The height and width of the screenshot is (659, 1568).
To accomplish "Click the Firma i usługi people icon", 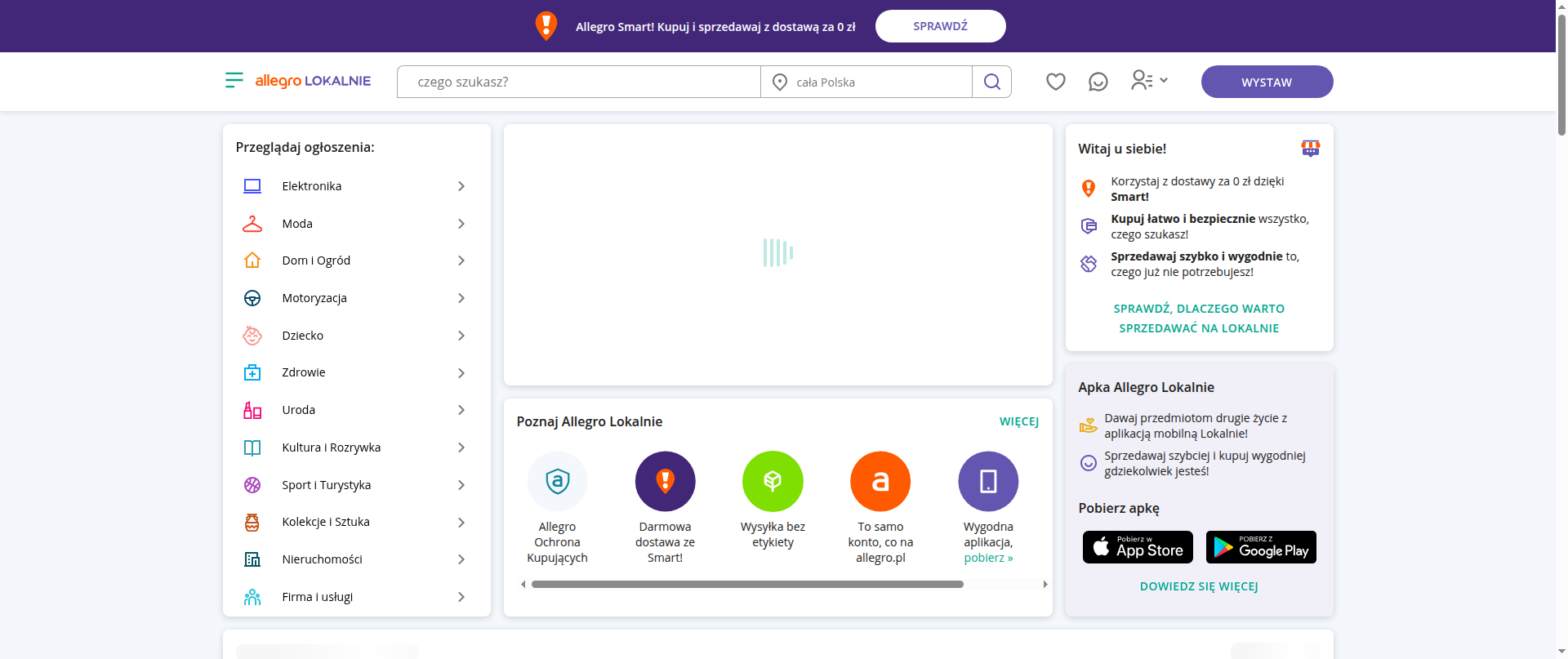I will (x=252, y=597).
